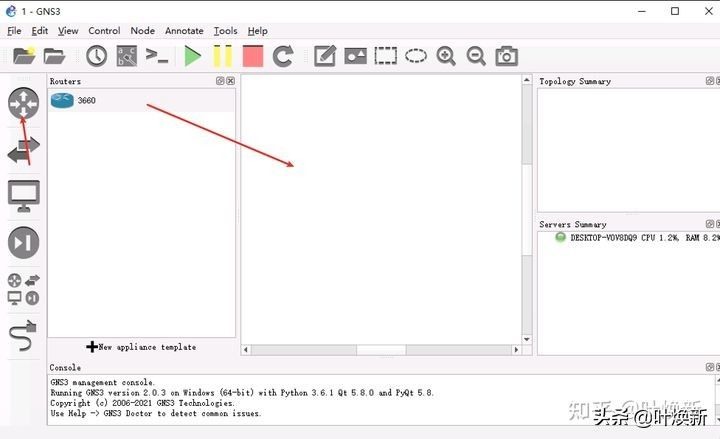
Task: Open project using folder toolbar icon
Action: click(54, 56)
